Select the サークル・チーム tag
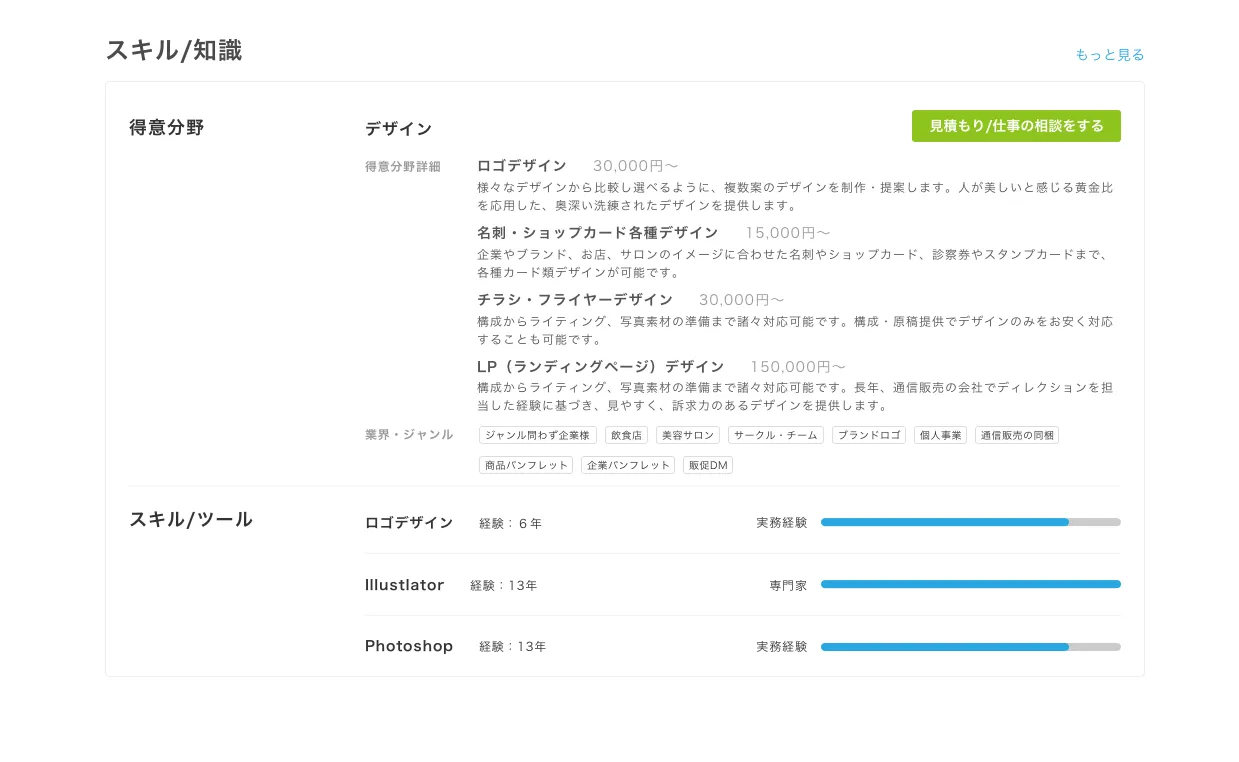The width and height of the screenshot is (1239, 762). tap(776, 435)
